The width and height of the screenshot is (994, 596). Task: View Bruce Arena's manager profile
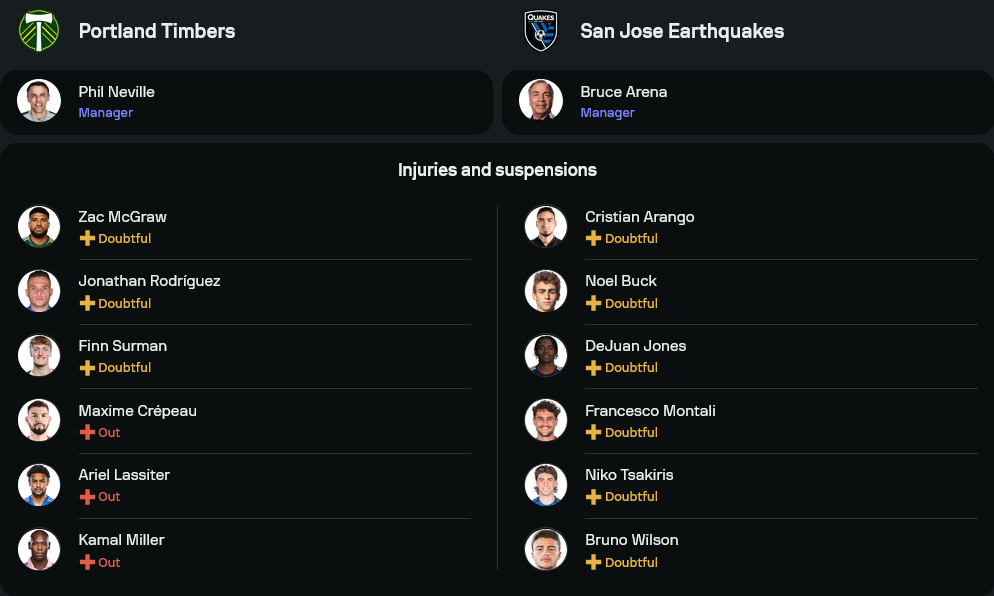[624, 92]
